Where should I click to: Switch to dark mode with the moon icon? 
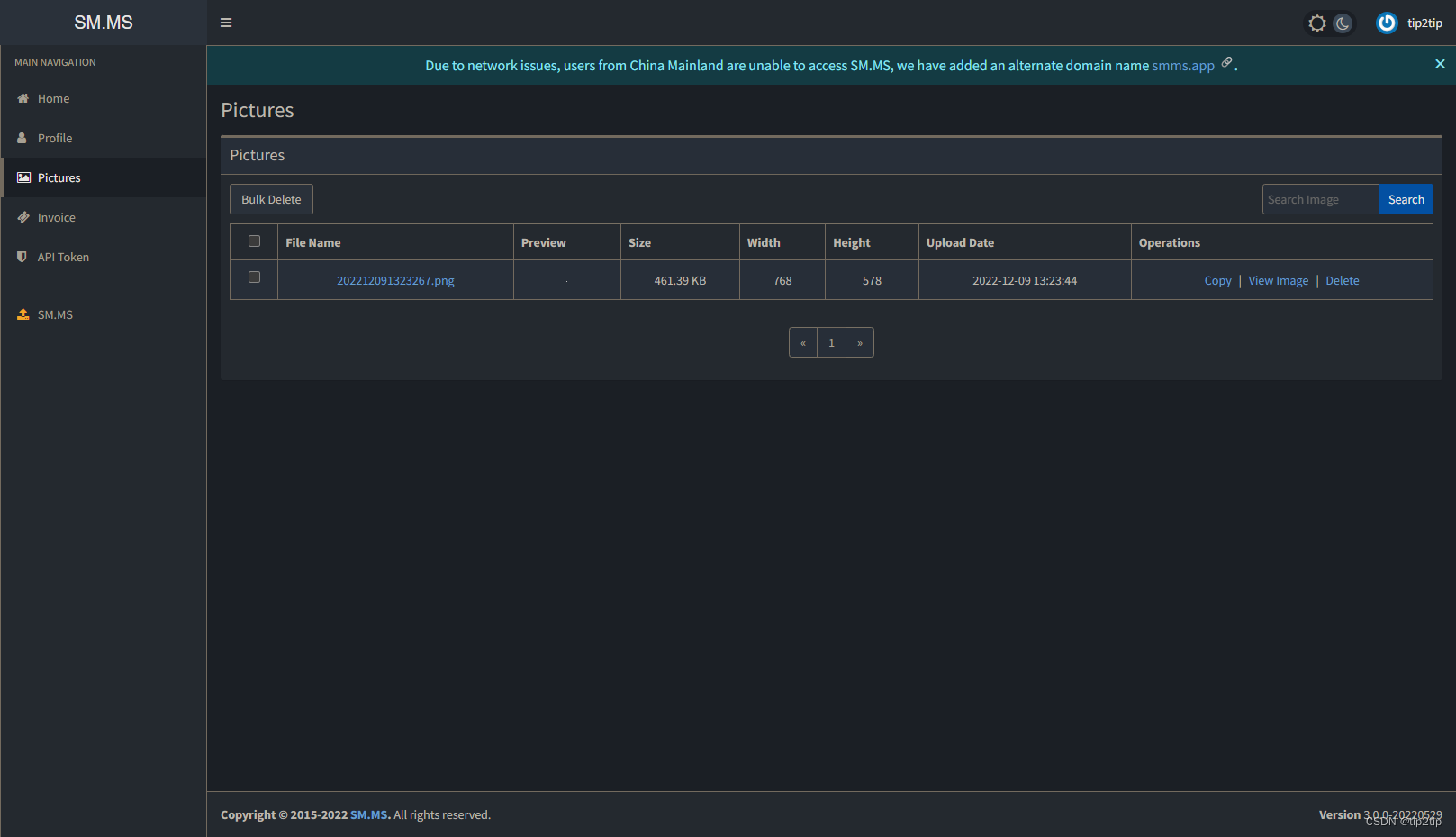(x=1343, y=23)
